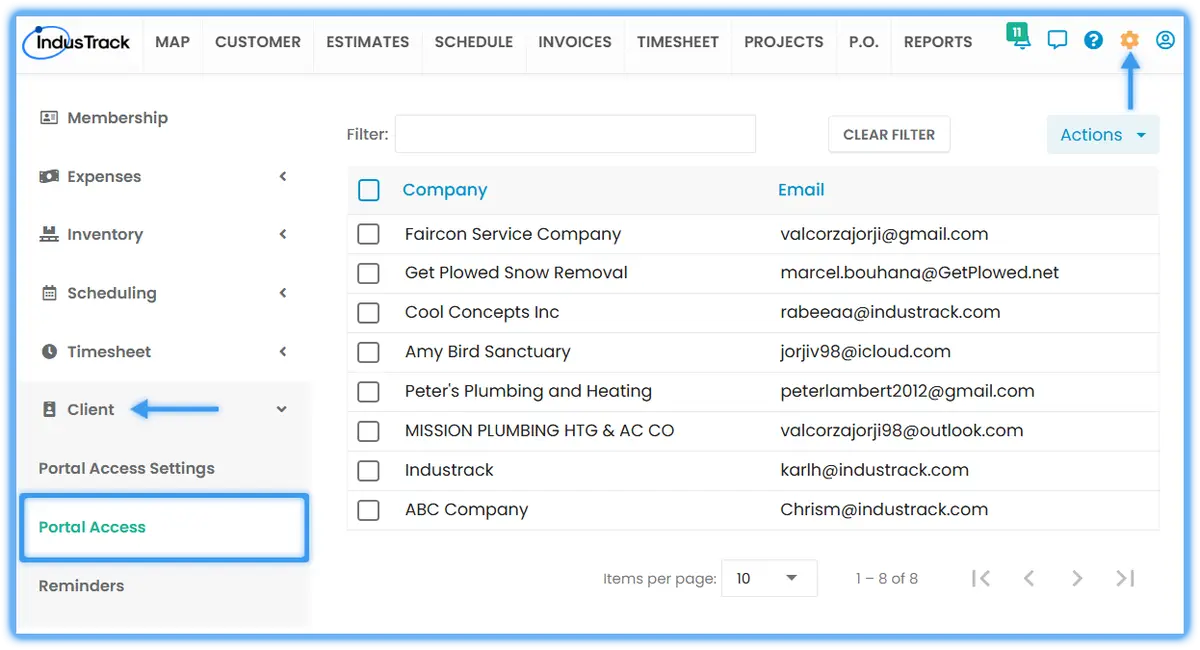The width and height of the screenshot is (1200, 650).
Task: Open the settings gear icon
Action: [1129, 40]
